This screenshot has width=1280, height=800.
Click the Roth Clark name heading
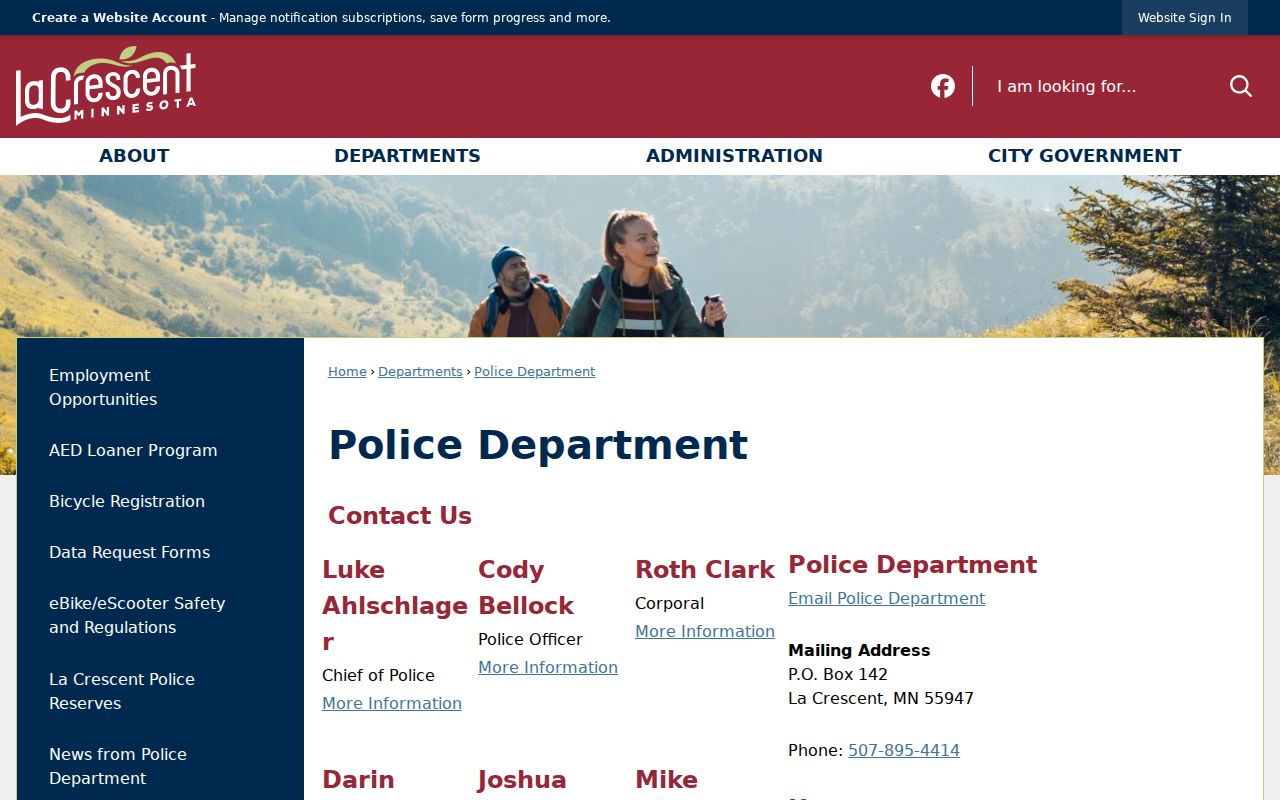tap(705, 569)
